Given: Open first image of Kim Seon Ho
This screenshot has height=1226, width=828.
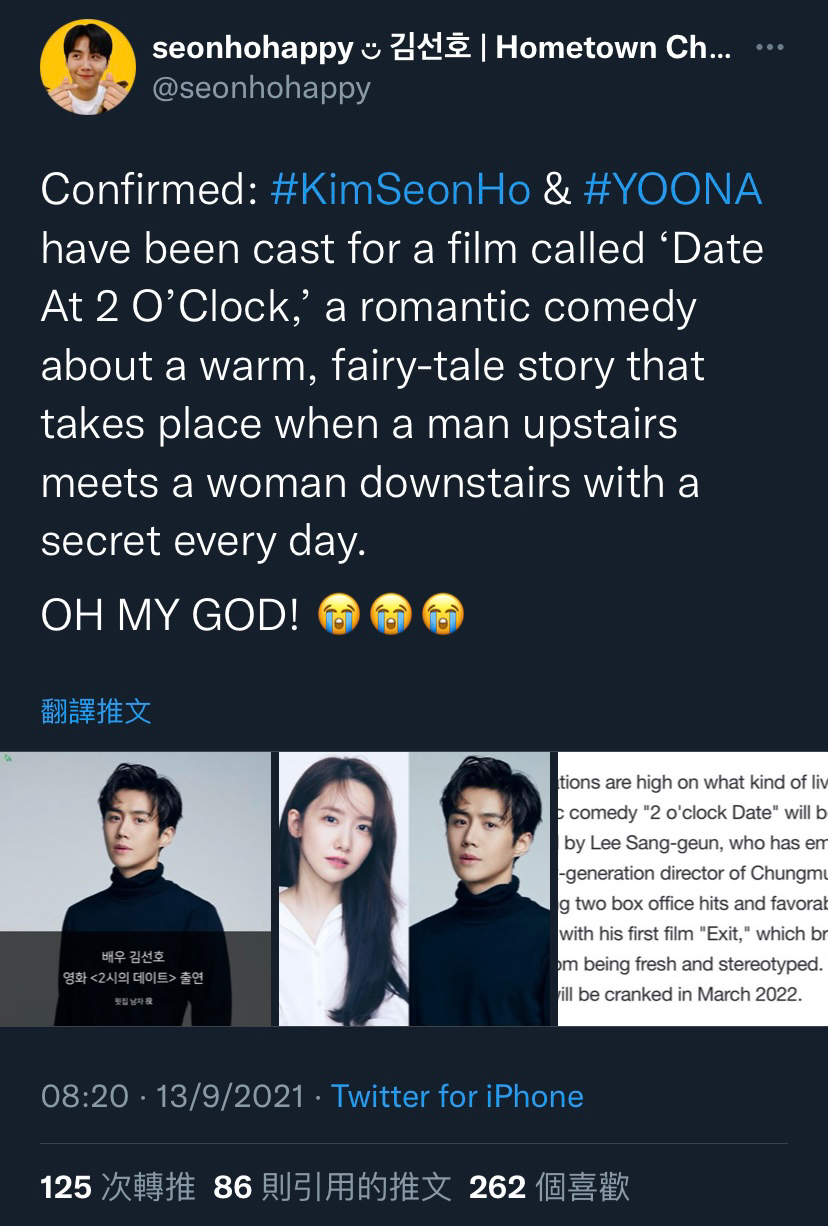Looking at the screenshot, I should [x=135, y=889].
